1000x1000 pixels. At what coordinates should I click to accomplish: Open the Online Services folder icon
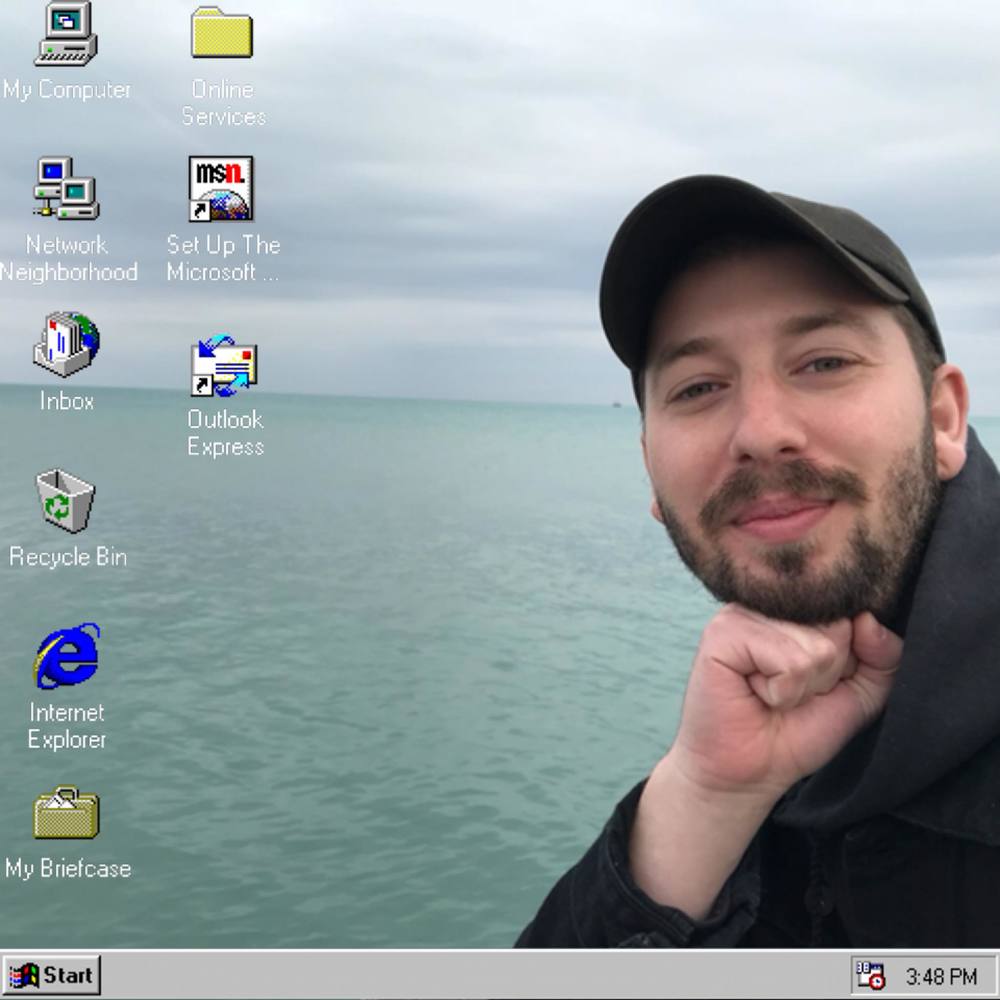coord(222,32)
